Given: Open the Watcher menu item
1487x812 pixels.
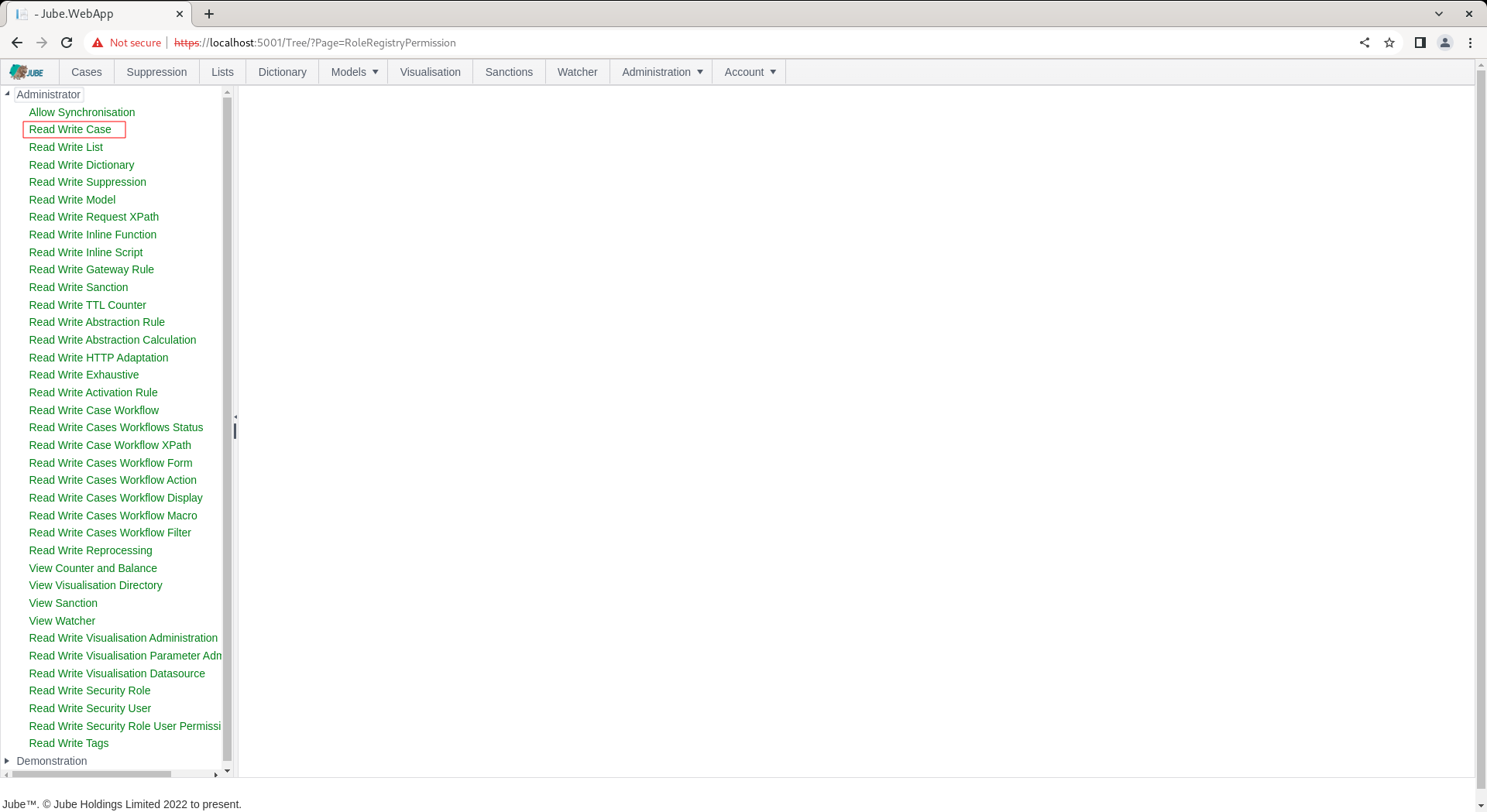Looking at the screenshot, I should [578, 72].
